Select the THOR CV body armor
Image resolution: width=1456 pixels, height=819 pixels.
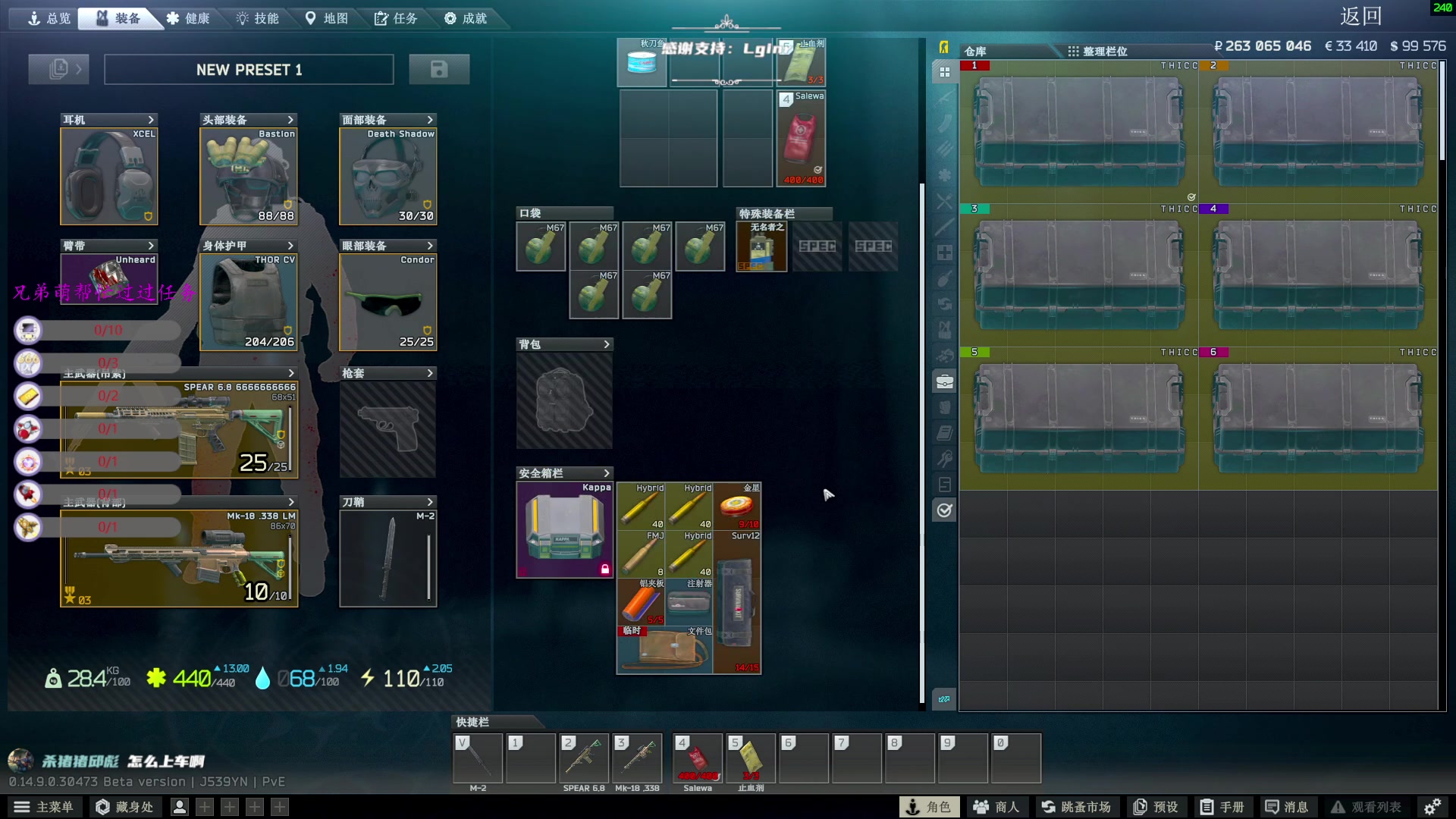point(248,302)
